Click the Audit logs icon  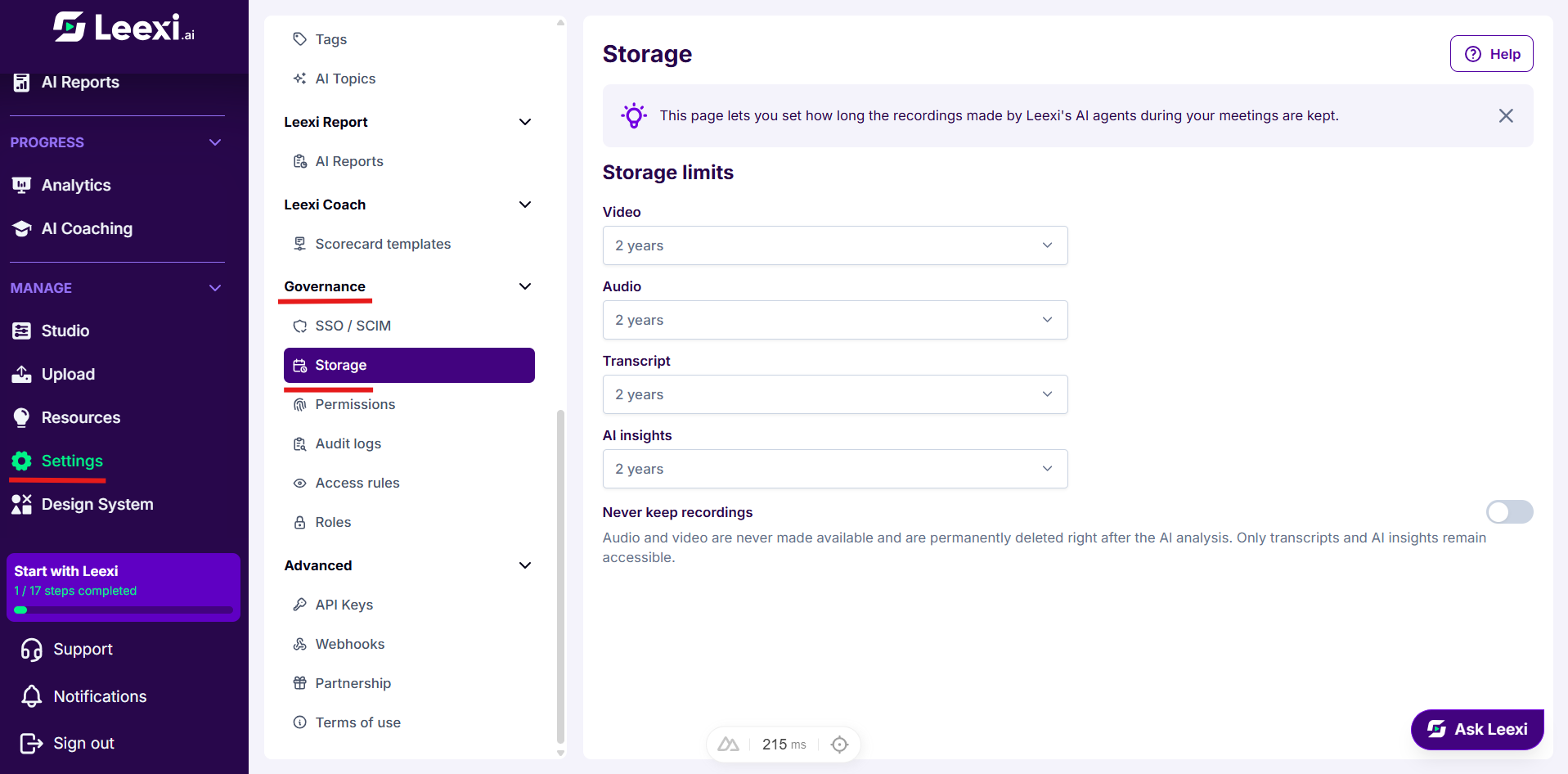(300, 443)
